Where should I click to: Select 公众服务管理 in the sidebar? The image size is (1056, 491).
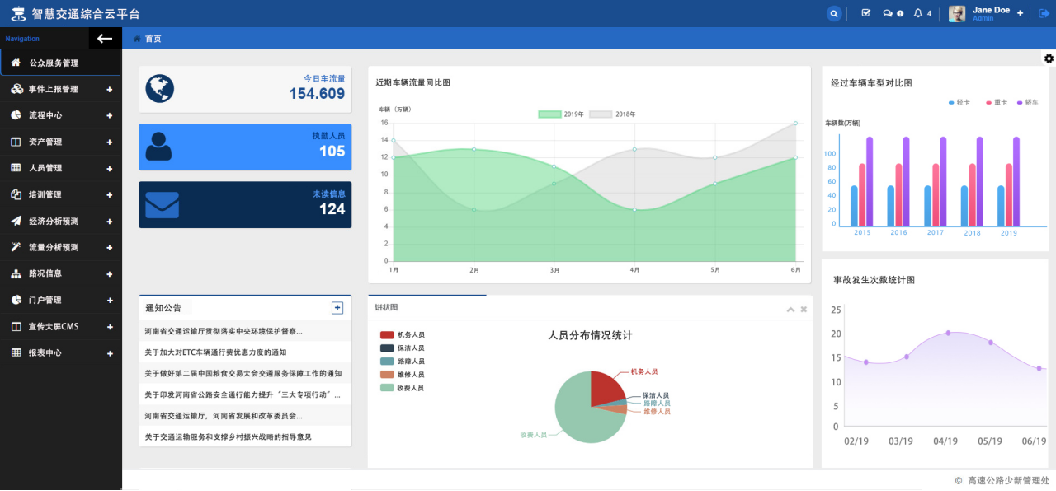[60, 62]
